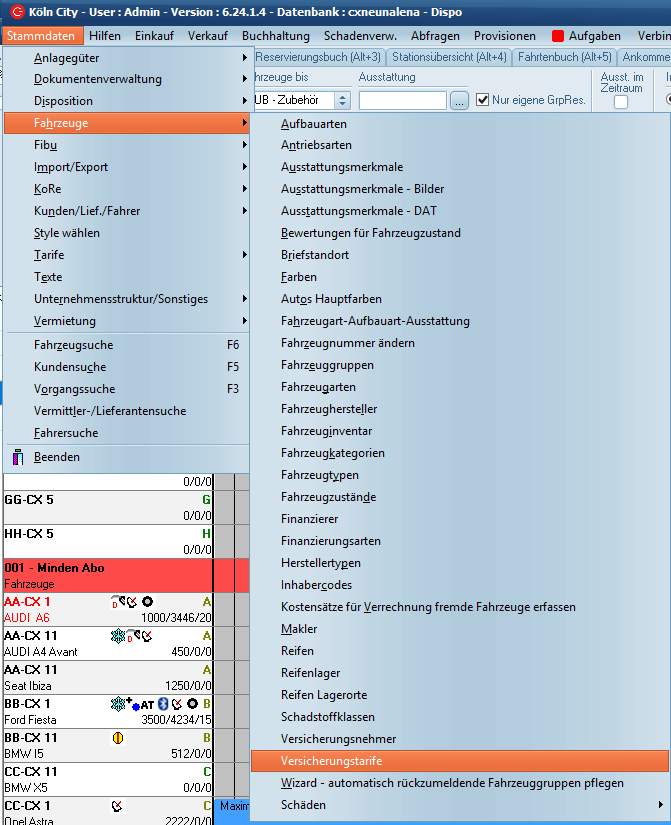This screenshot has width=671, height=825.
Task: Open the Fahrzeugsuche menu entry
Action: pyautogui.click(x=73, y=345)
